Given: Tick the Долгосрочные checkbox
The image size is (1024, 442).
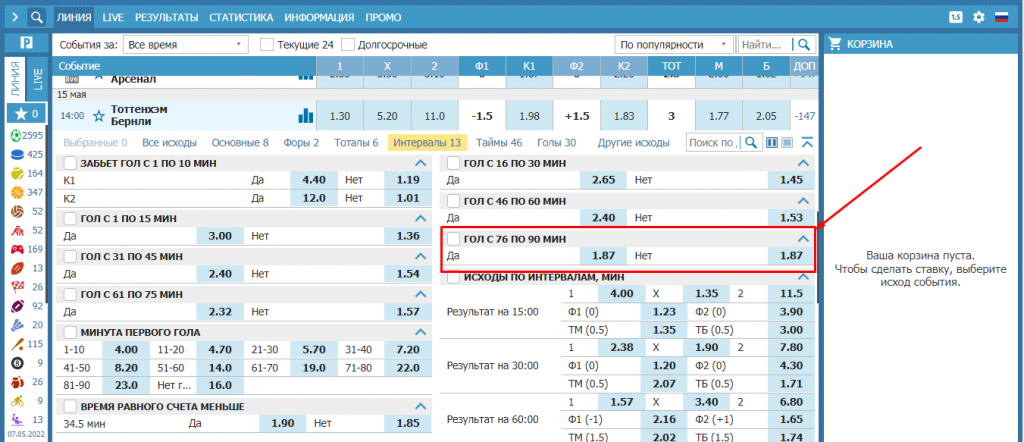Looking at the screenshot, I should (x=348, y=44).
